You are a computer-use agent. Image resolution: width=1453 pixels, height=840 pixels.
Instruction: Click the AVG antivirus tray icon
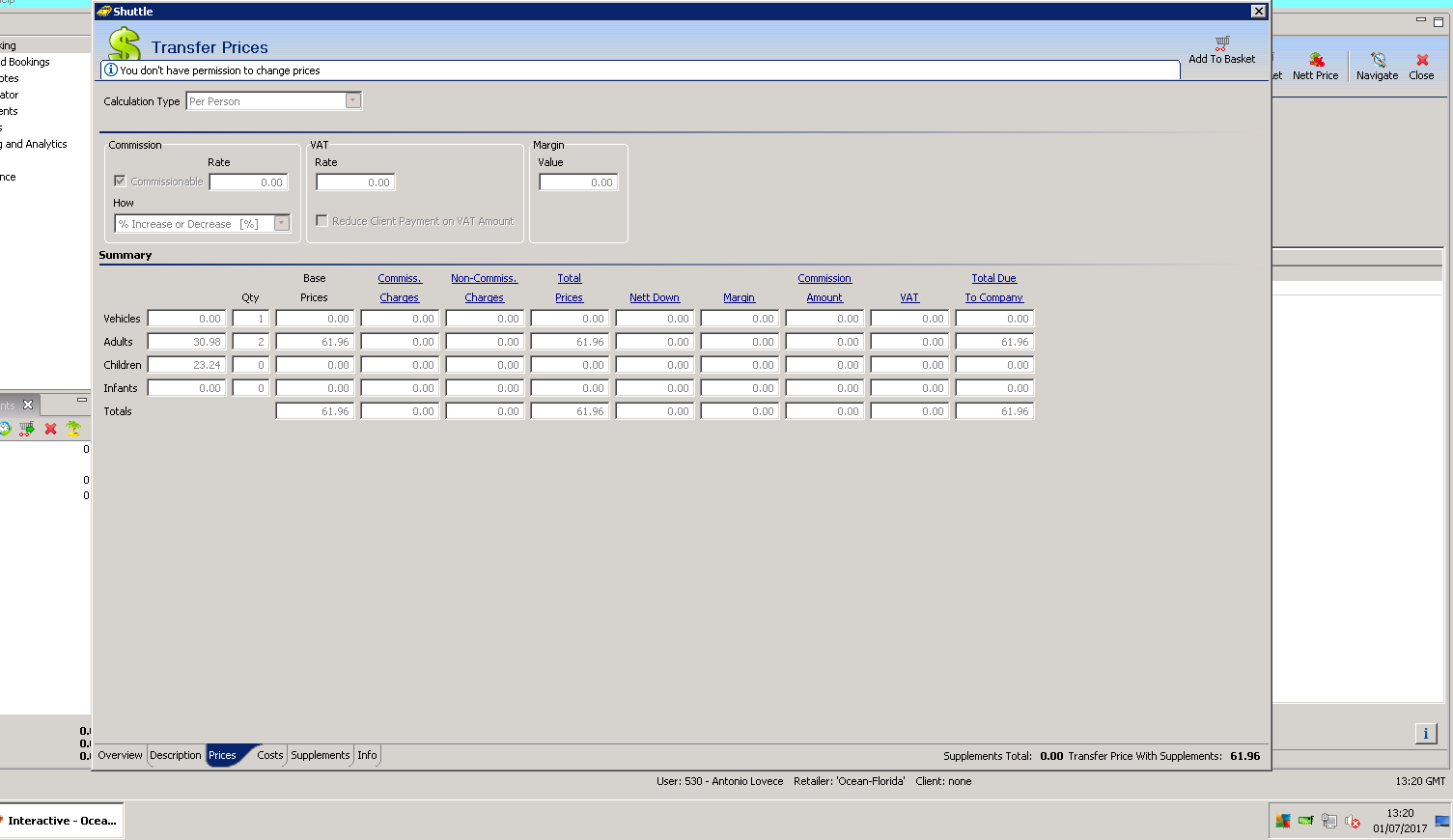point(1283,822)
